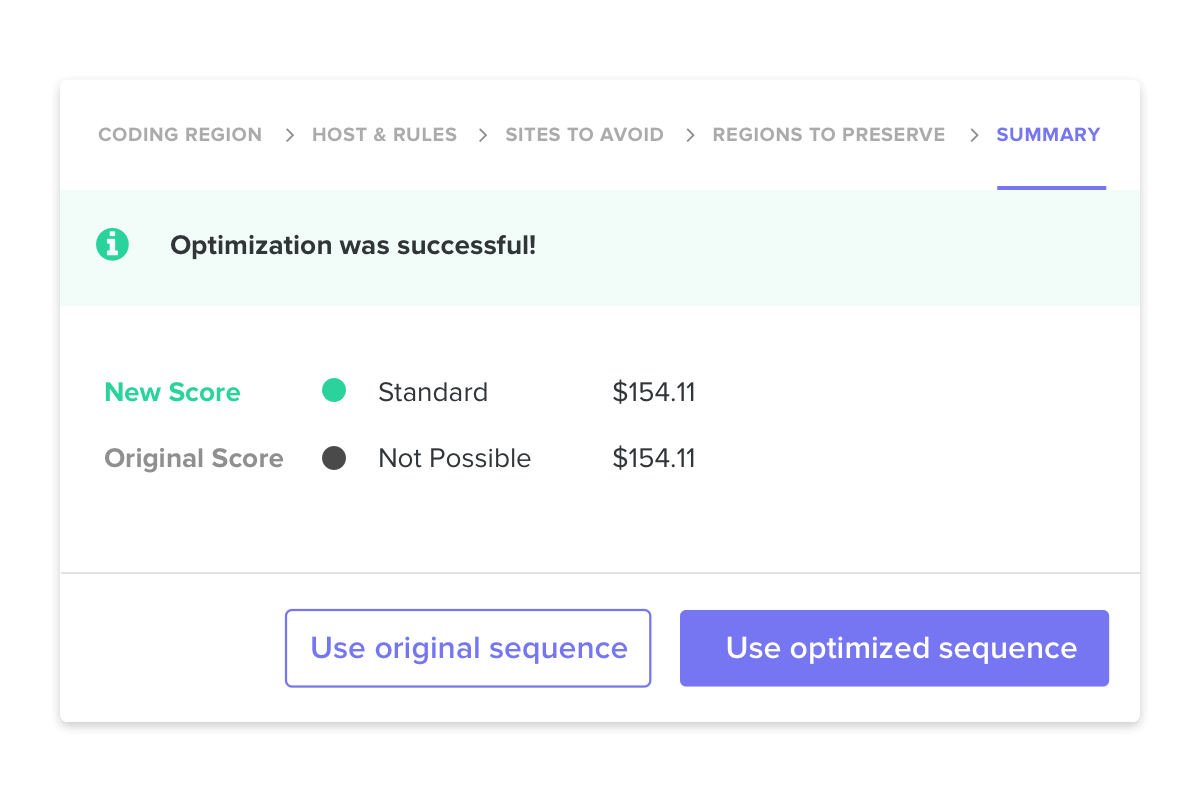Click the info icon in the success banner

click(x=113, y=245)
